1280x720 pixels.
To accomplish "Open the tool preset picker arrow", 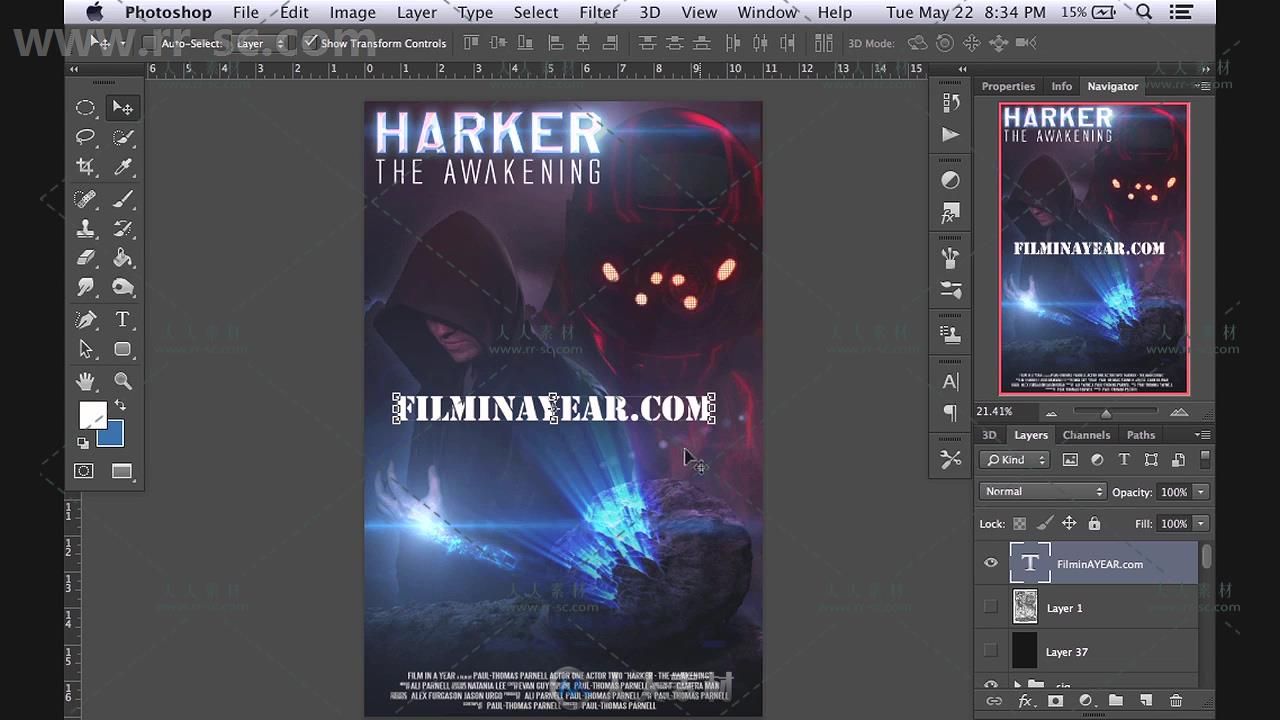I will pos(122,43).
